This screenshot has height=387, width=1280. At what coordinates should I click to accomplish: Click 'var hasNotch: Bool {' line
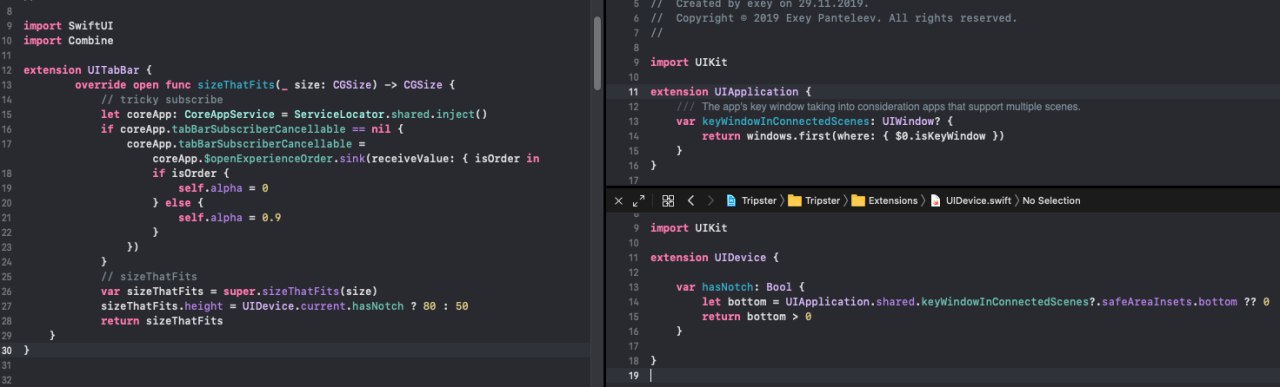[x=741, y=287]
